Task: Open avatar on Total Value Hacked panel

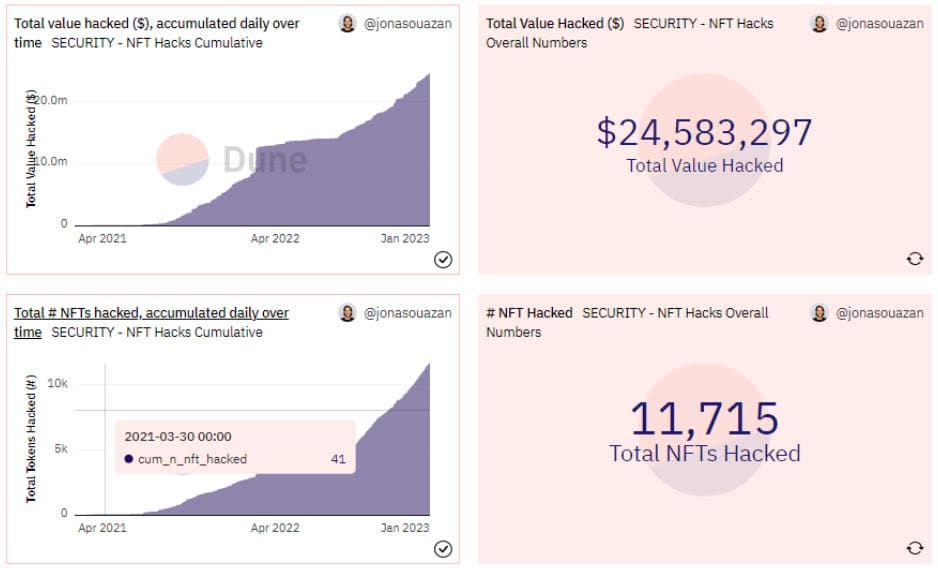Action: tap(819, 23)
